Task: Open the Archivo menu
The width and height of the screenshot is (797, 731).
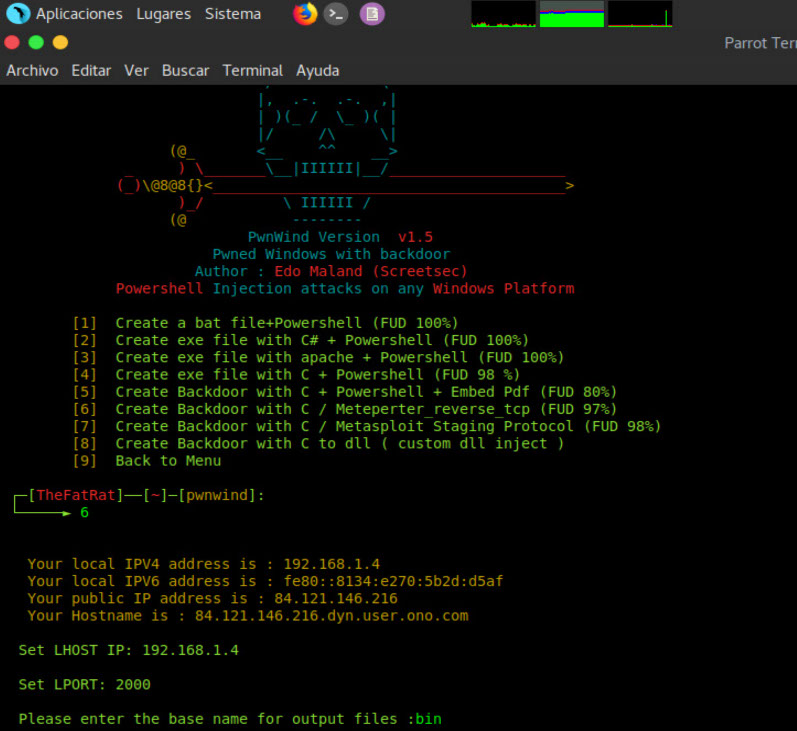Action: [32, 71]
